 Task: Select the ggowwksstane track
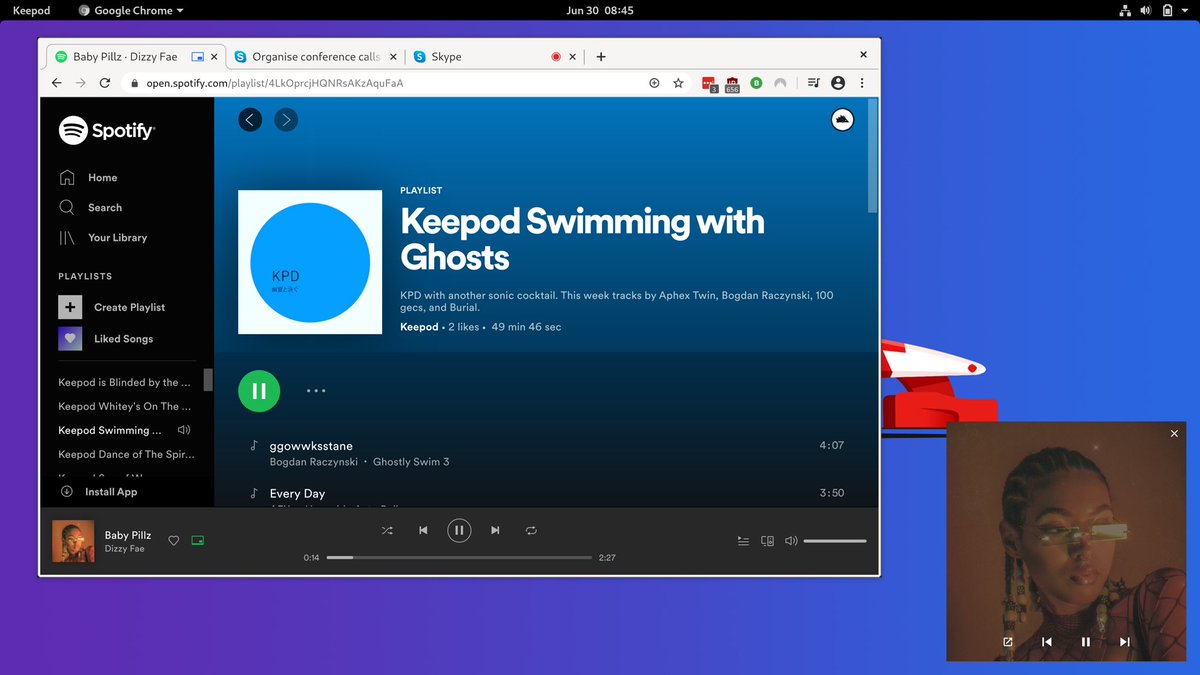[x=311, y=446]
